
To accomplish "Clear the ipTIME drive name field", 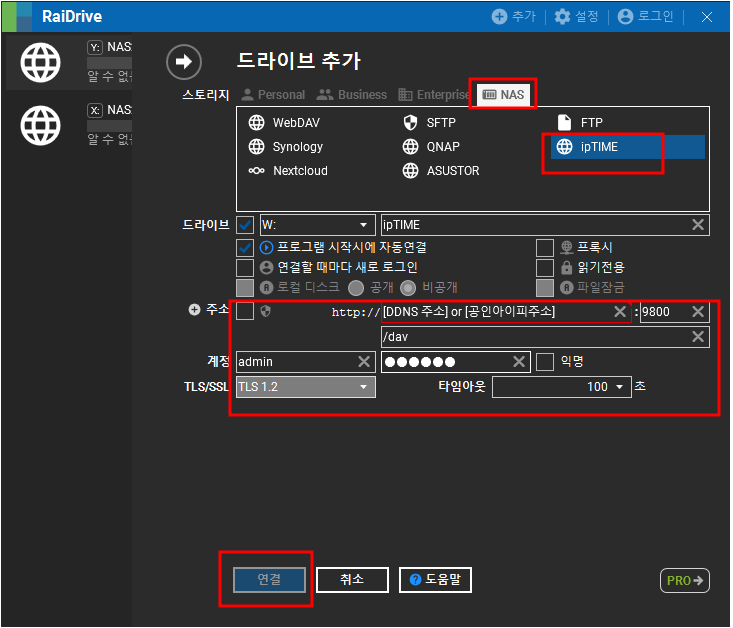I will click(x=698, y=225).
